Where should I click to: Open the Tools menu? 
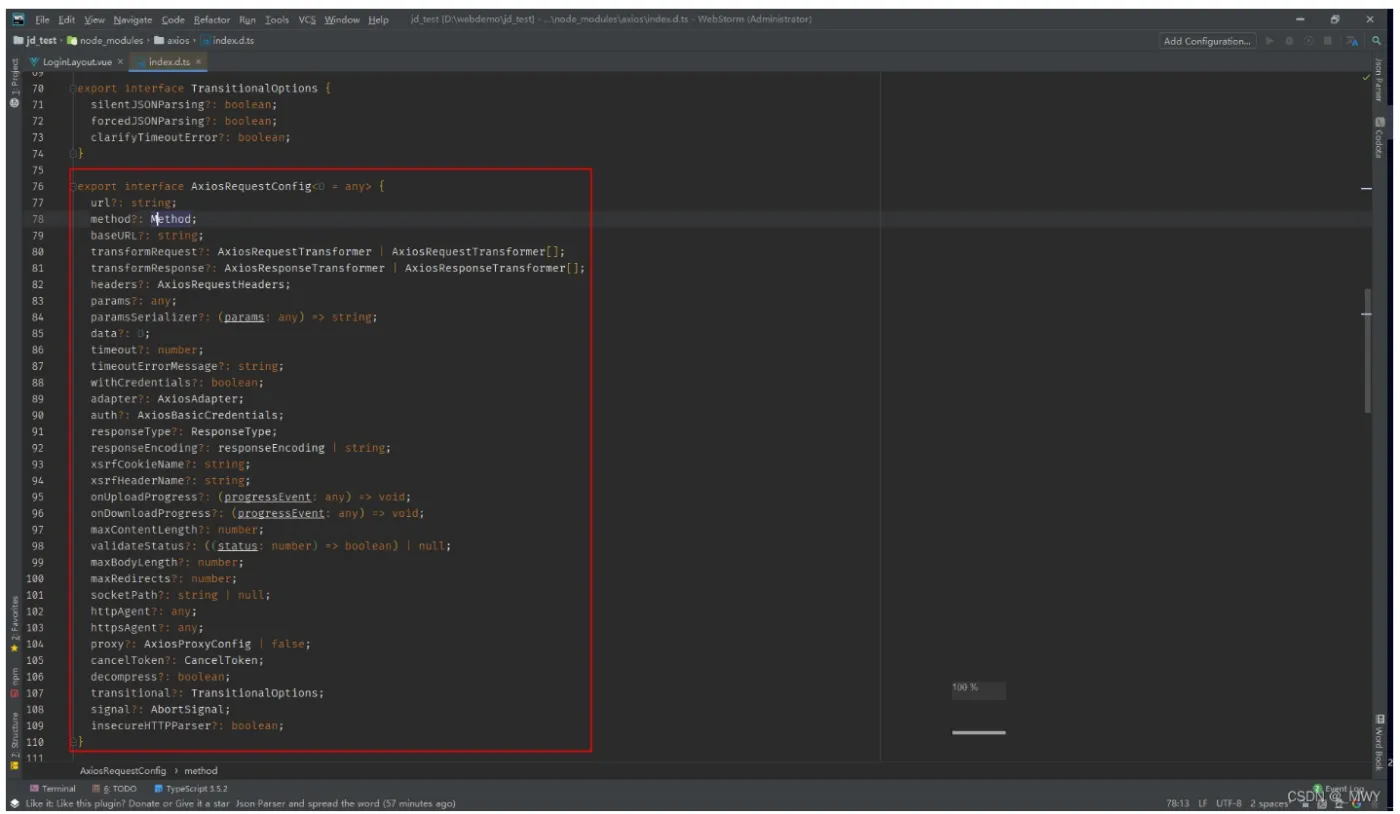pyautogui.click(x=277, y=19)
